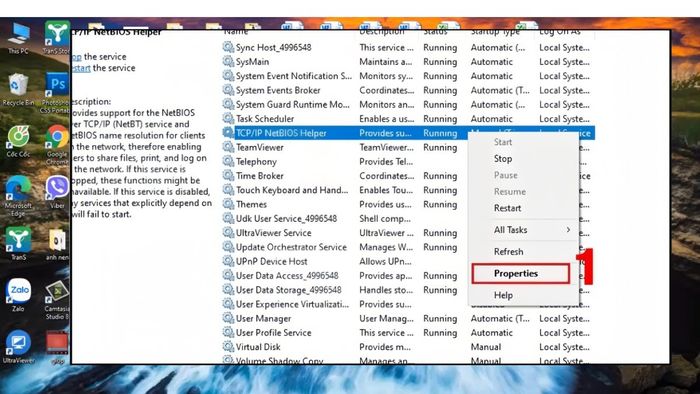Click gear icon beside Themes service
This screenshot has width=700, height=394.
point(228,204)
